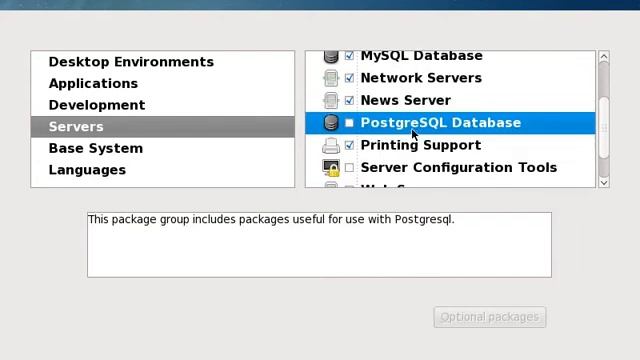The height and width of the screenshot is (360, 640).
Task: Uncheck the Network Servers checkbox
Action: coord(349,78)
